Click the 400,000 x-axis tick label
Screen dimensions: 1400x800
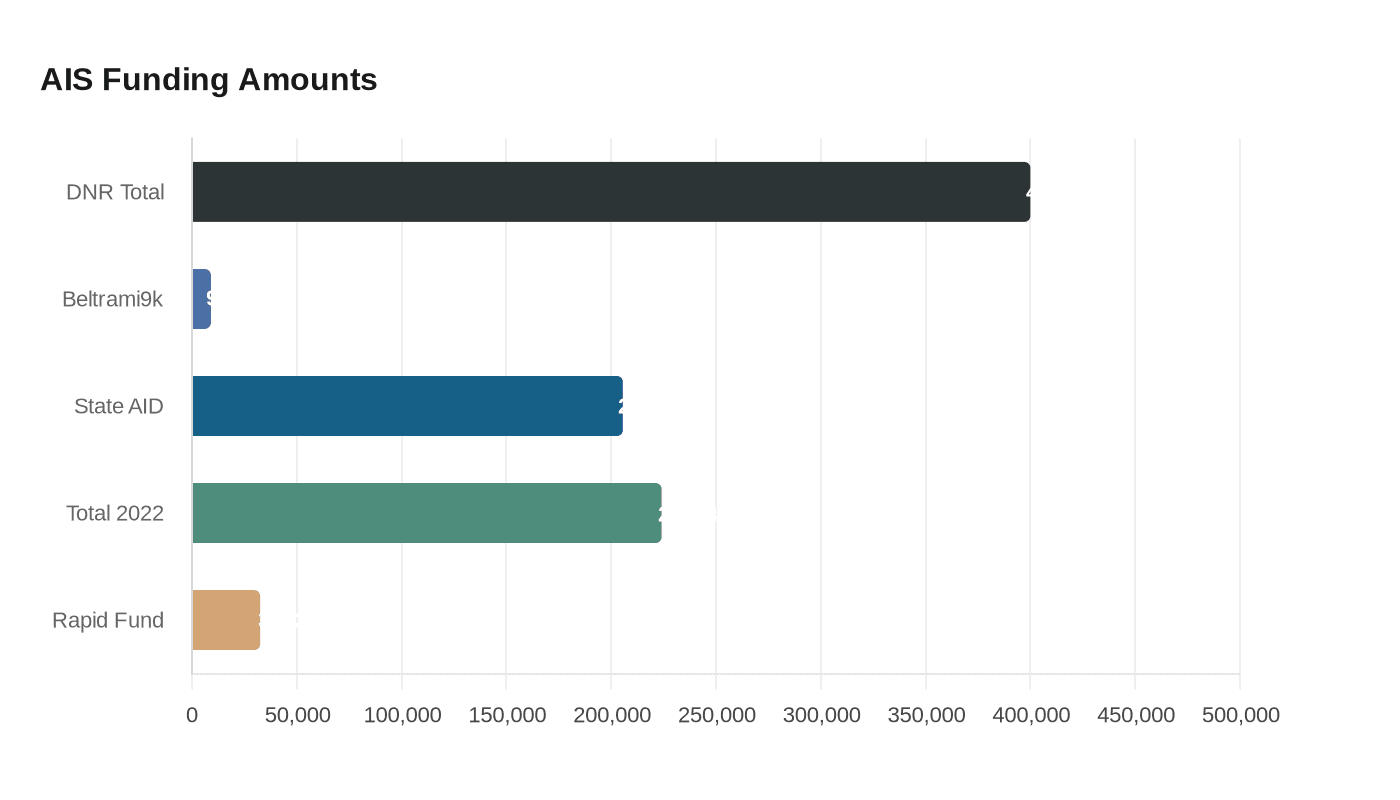click(1030, 715)
